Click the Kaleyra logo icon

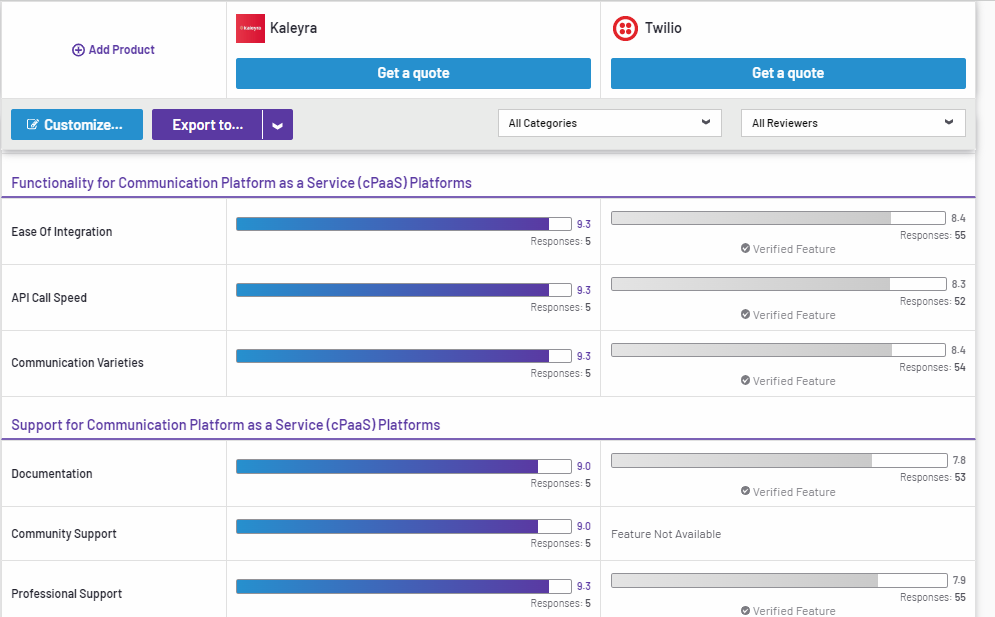coord(250,29)
